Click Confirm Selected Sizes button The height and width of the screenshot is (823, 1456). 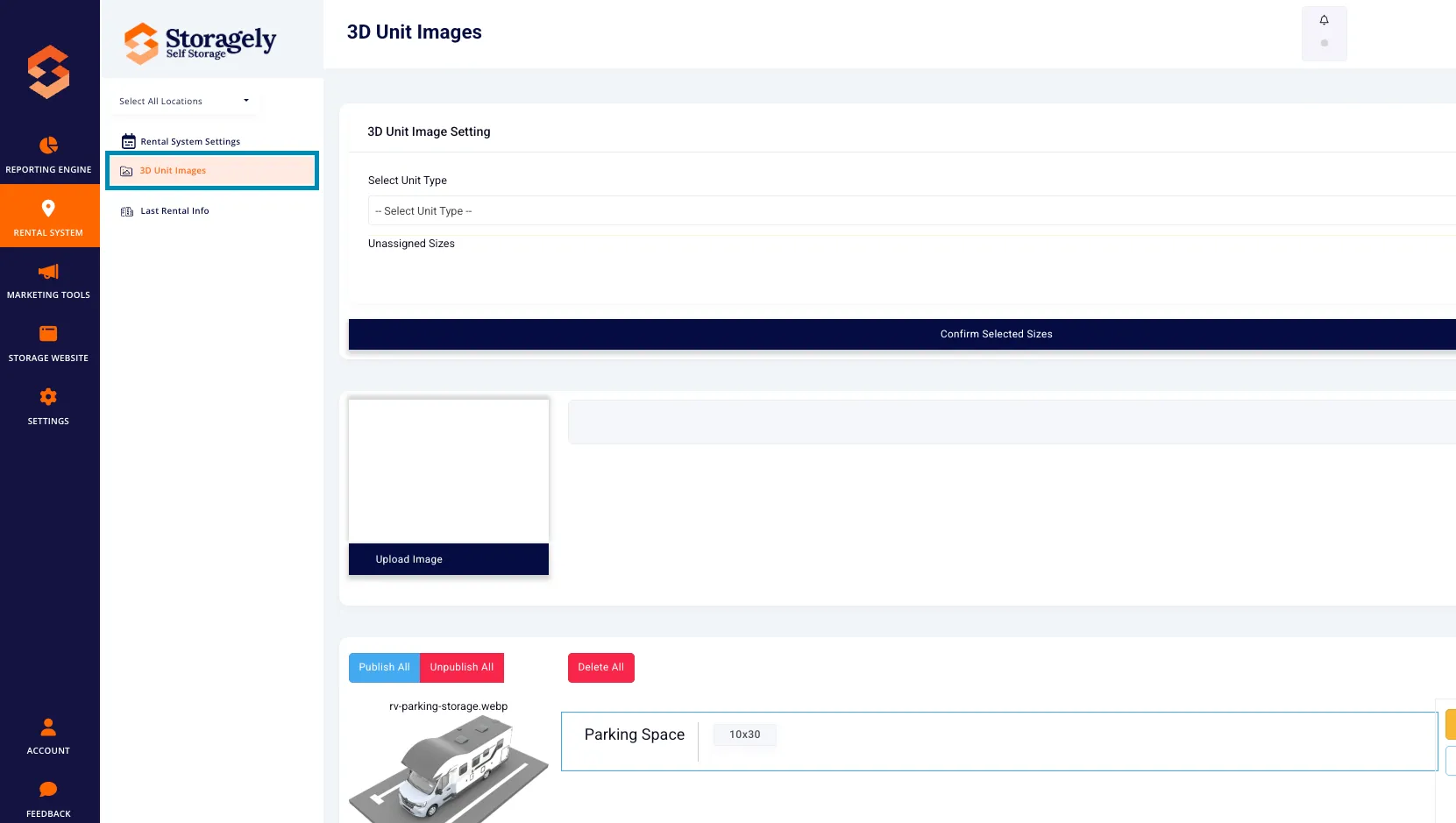(902, 334)
